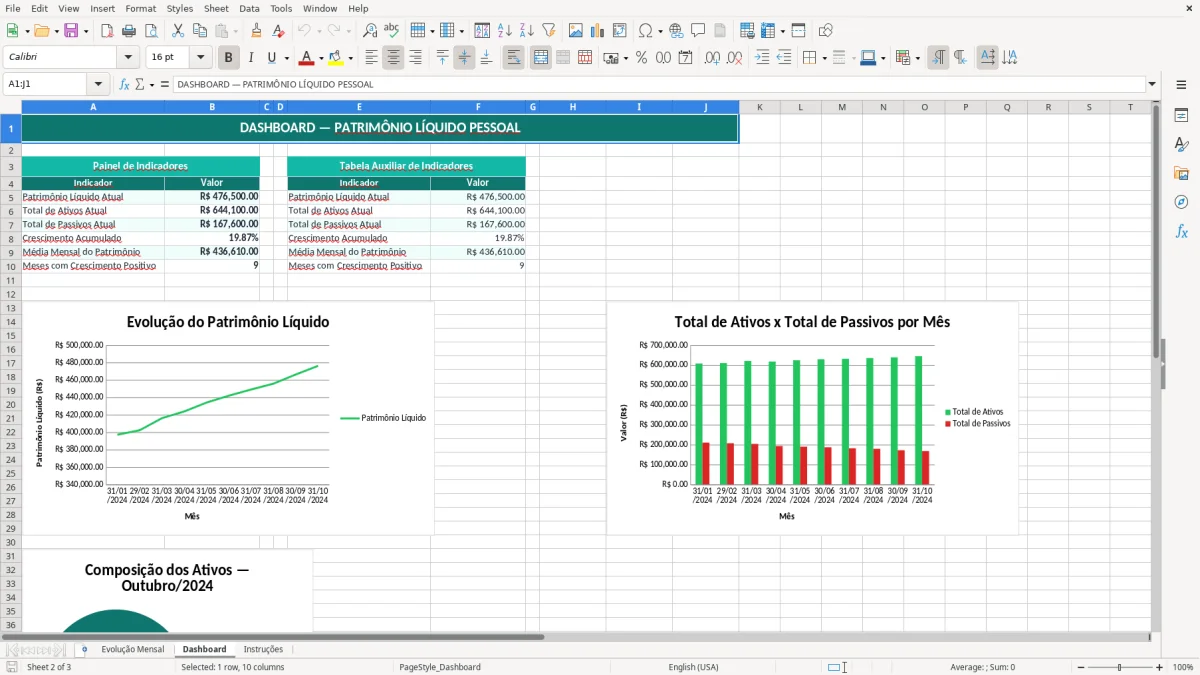
Task: Open the sidebar Navigator compass icon
Action: point(1181,202)
